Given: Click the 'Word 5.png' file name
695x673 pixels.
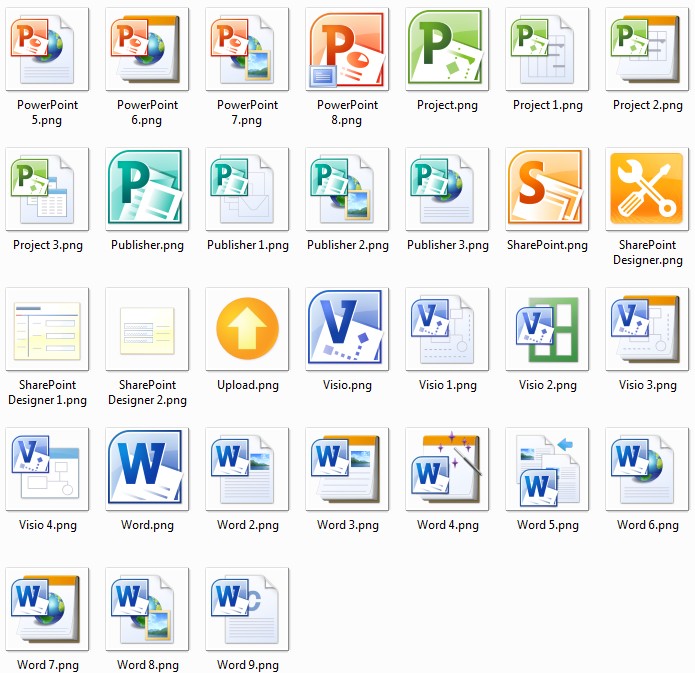Looking at the screenshot, I should click(547, 525).
